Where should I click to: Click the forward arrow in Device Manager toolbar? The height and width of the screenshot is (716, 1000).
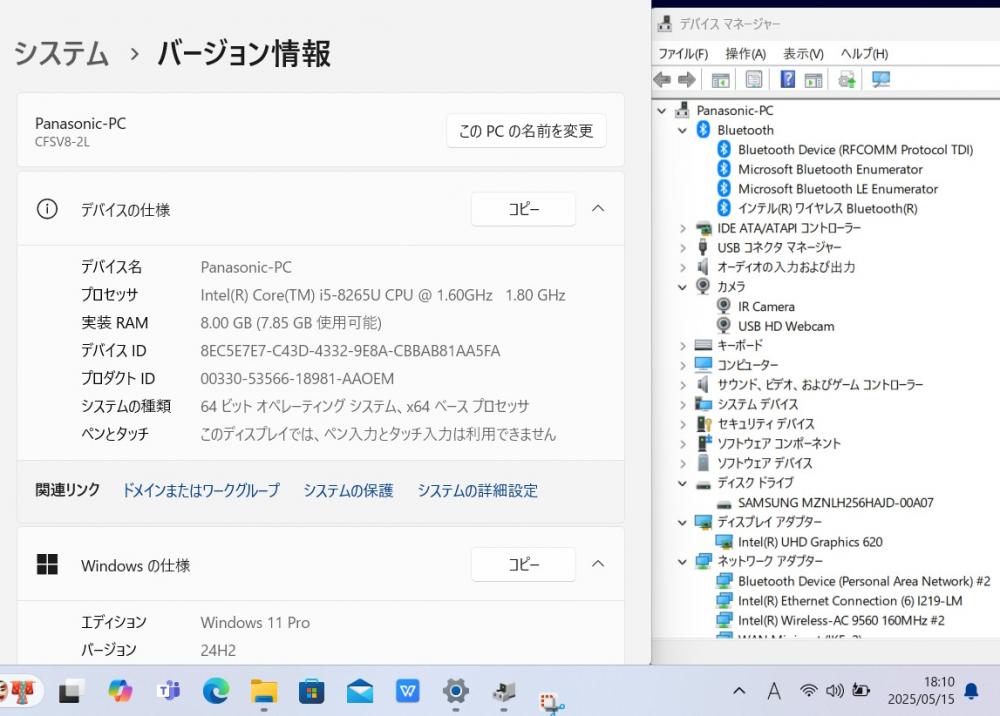coord(686,80)
